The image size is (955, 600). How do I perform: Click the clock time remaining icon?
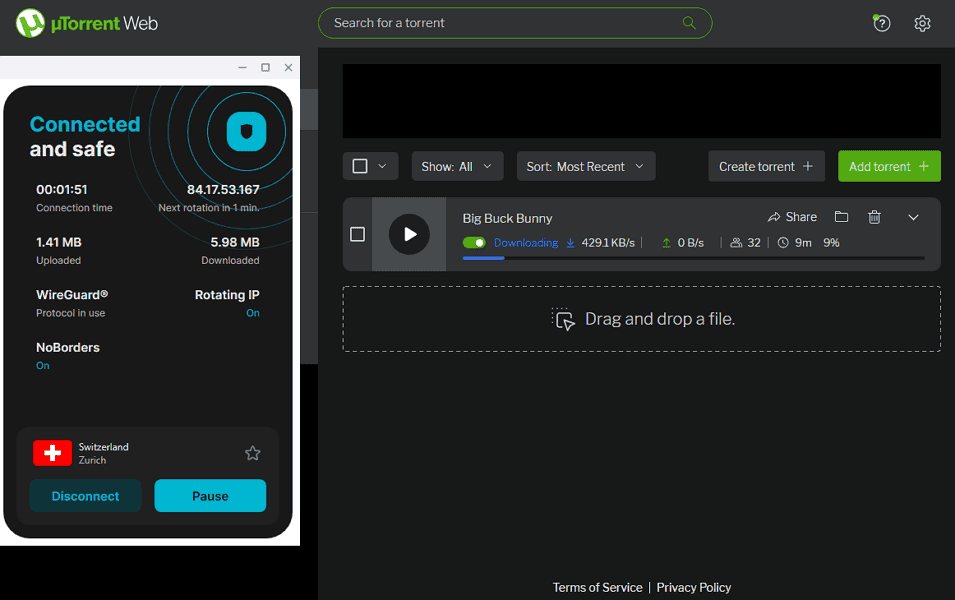(783, 242)
